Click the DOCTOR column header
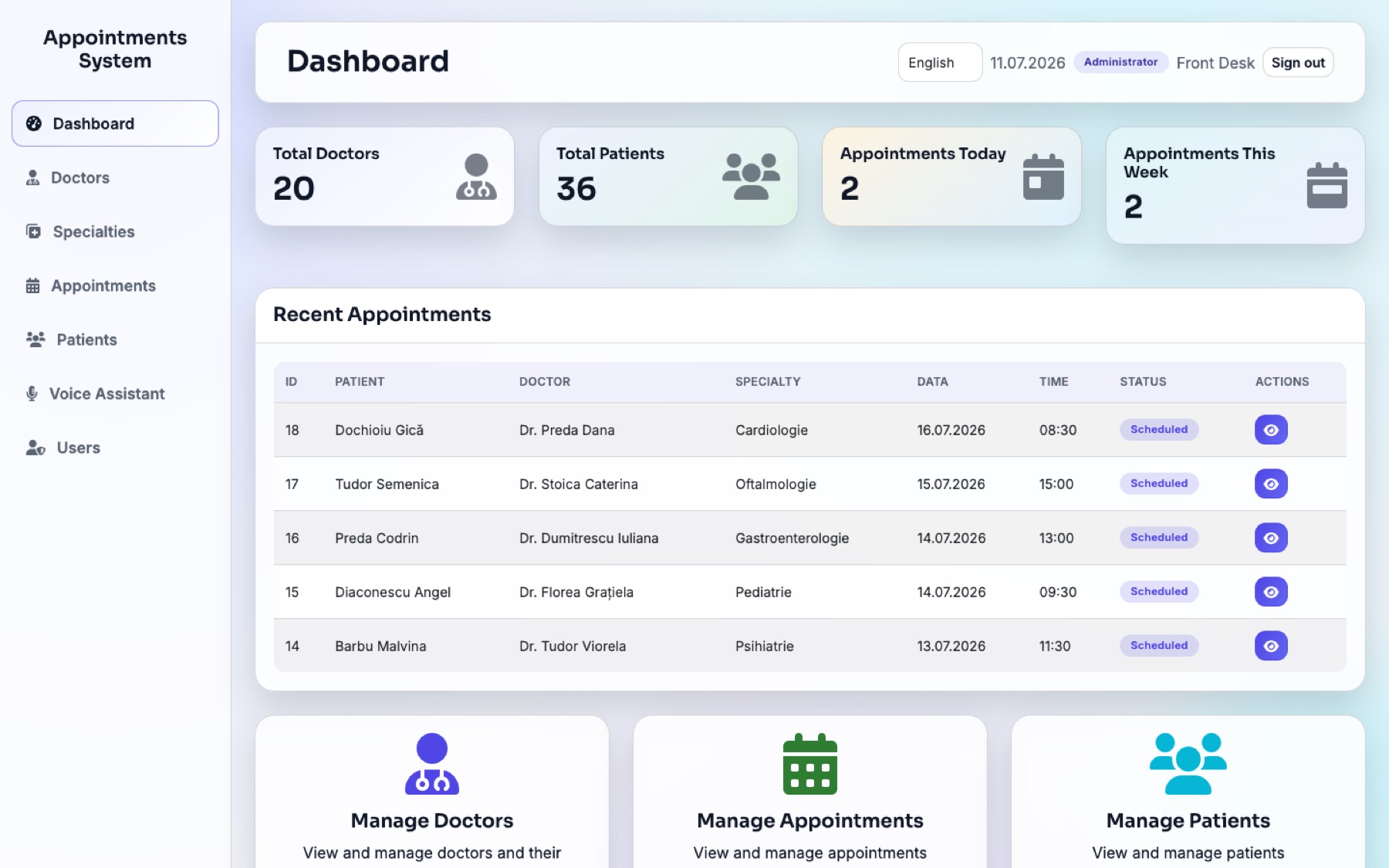The height and width of the screenshot is (868, 1389). coord(545,382)
